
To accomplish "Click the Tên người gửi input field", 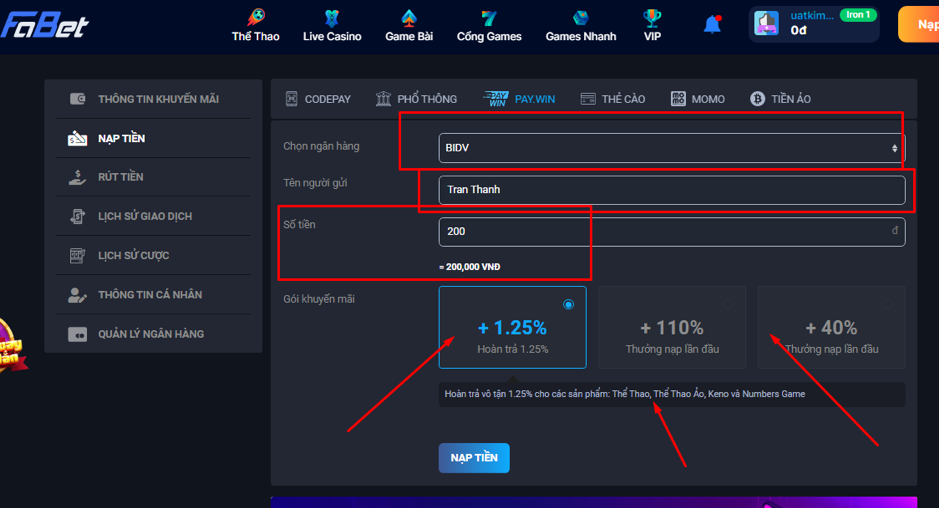I will [671, 189].
